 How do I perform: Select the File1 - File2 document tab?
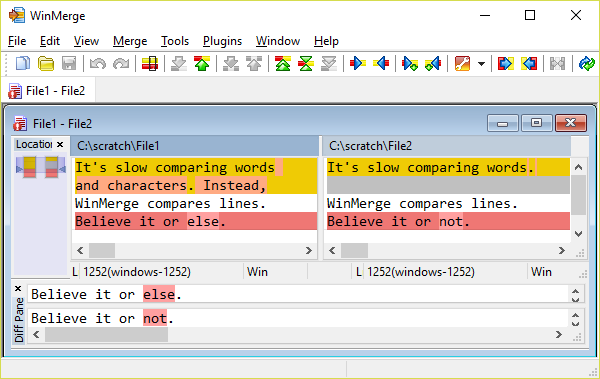(48, 91)
